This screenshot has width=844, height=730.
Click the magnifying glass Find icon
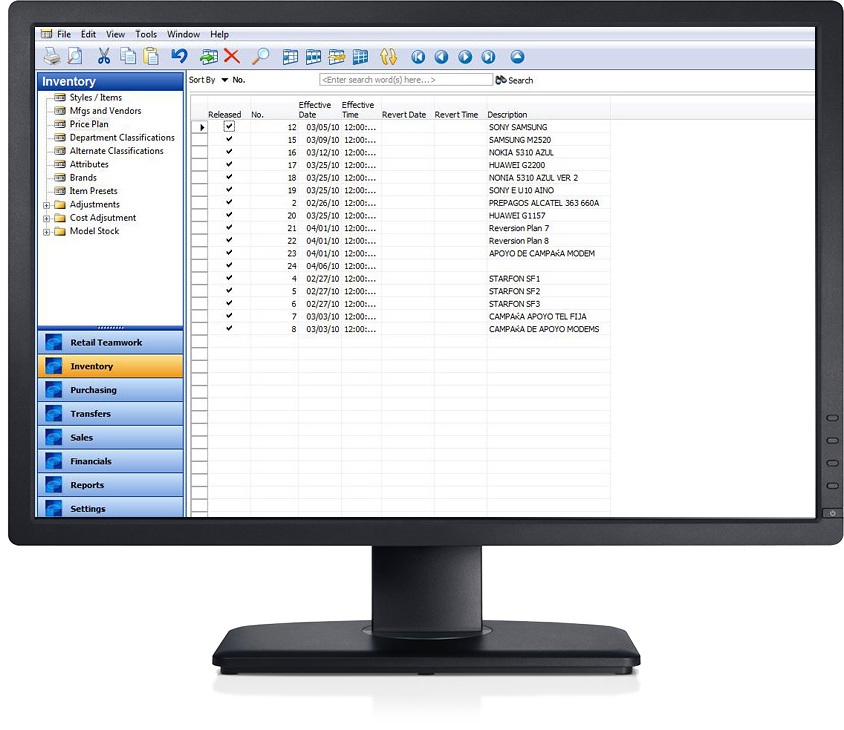[260, 57]
